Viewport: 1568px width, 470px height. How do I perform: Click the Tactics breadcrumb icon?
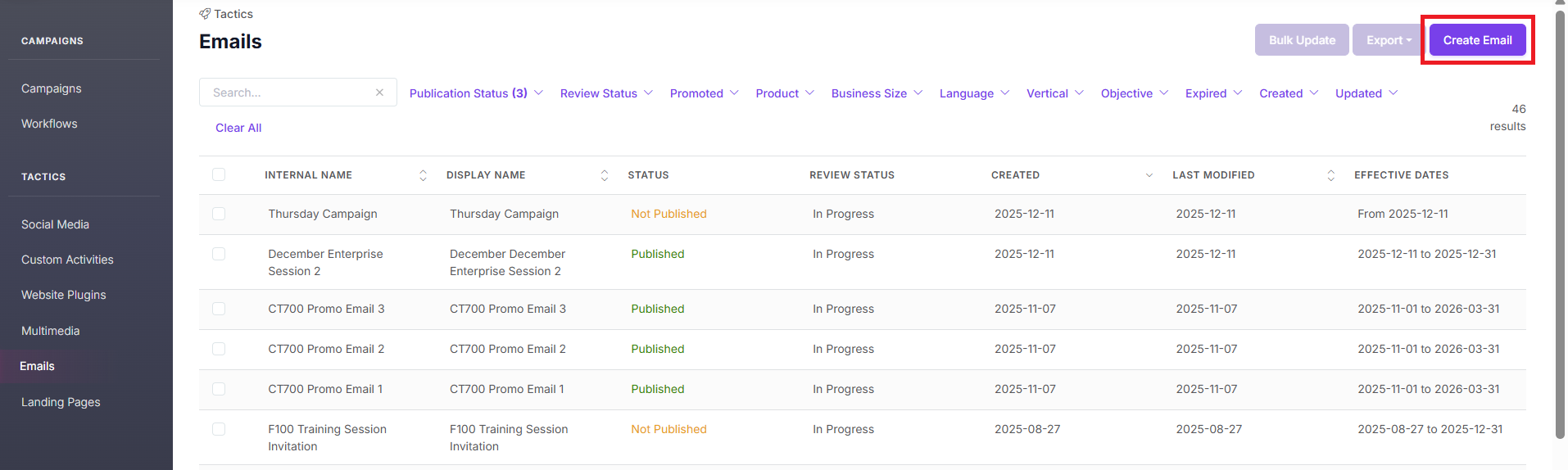[x=205, y=14]
